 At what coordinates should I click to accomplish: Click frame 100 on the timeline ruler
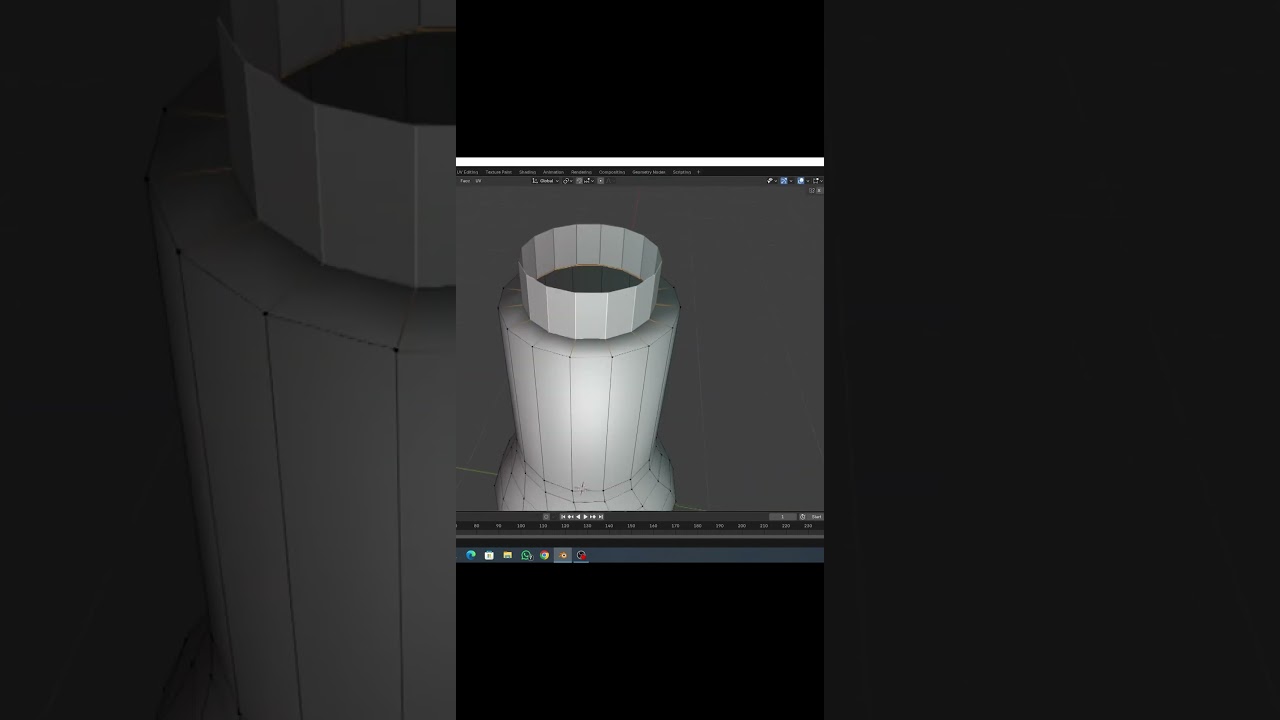521,526
